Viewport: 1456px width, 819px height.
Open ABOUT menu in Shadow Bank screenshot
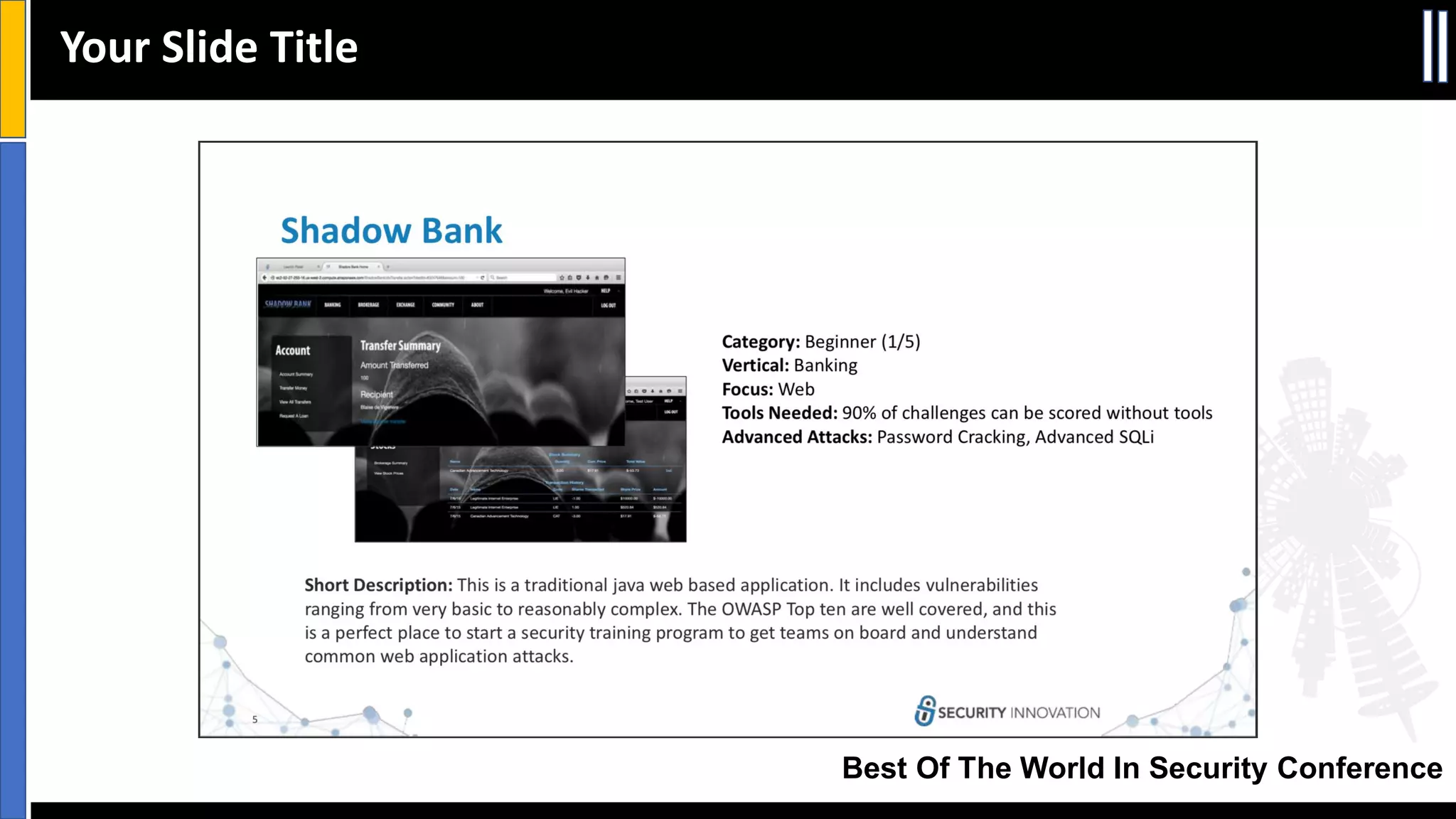(x=477, y=304)
